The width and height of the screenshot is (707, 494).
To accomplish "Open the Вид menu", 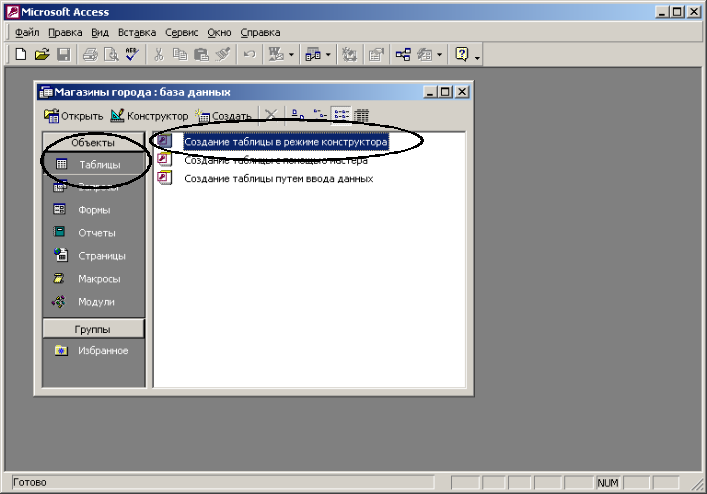I will pyautogui.click(x=100, y=32).
